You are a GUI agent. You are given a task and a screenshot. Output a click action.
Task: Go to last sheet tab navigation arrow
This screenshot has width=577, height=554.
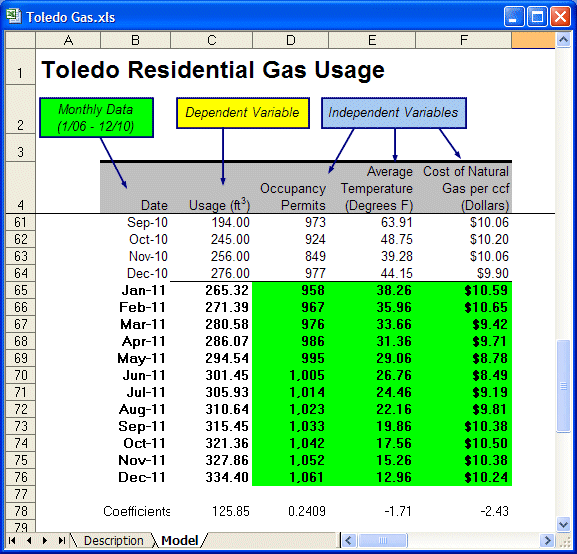[61, 540]
